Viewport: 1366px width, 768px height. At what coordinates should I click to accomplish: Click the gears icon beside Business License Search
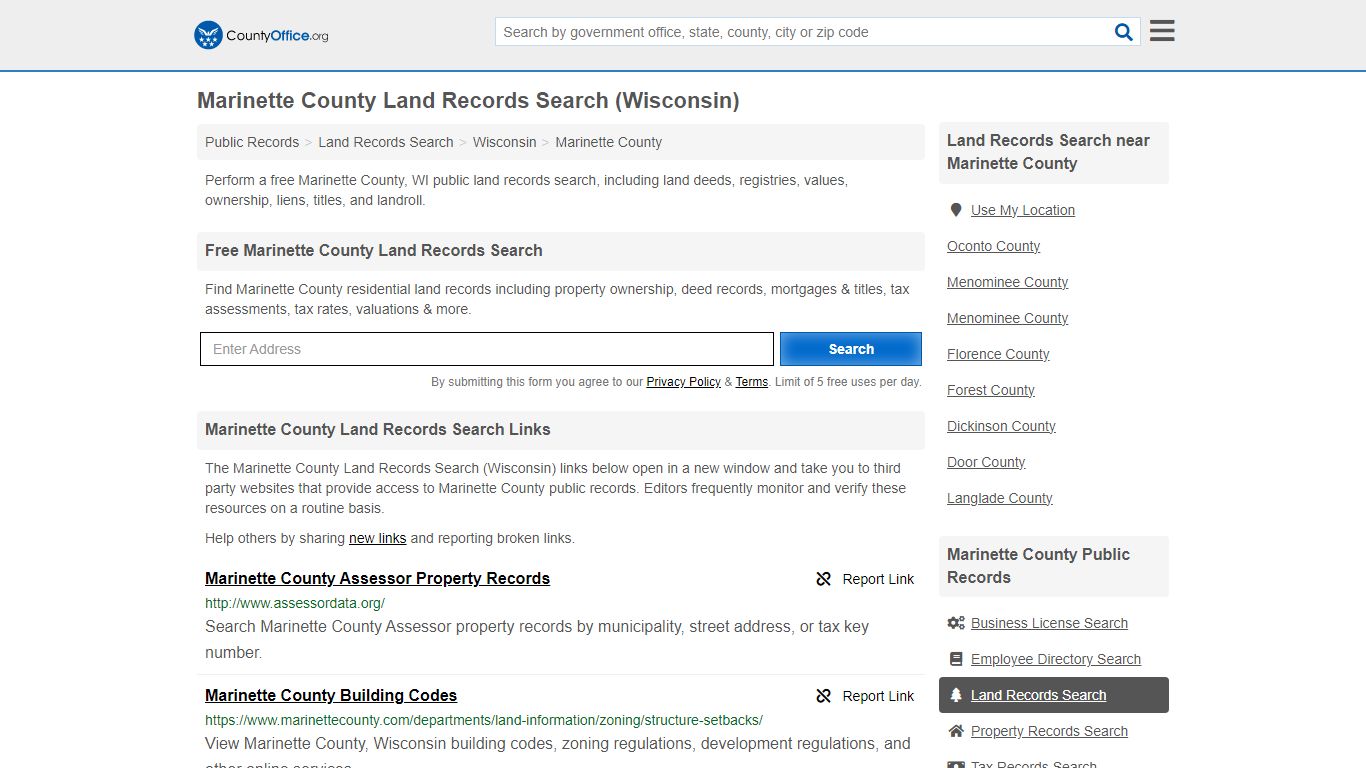click(x=956, y=623)
